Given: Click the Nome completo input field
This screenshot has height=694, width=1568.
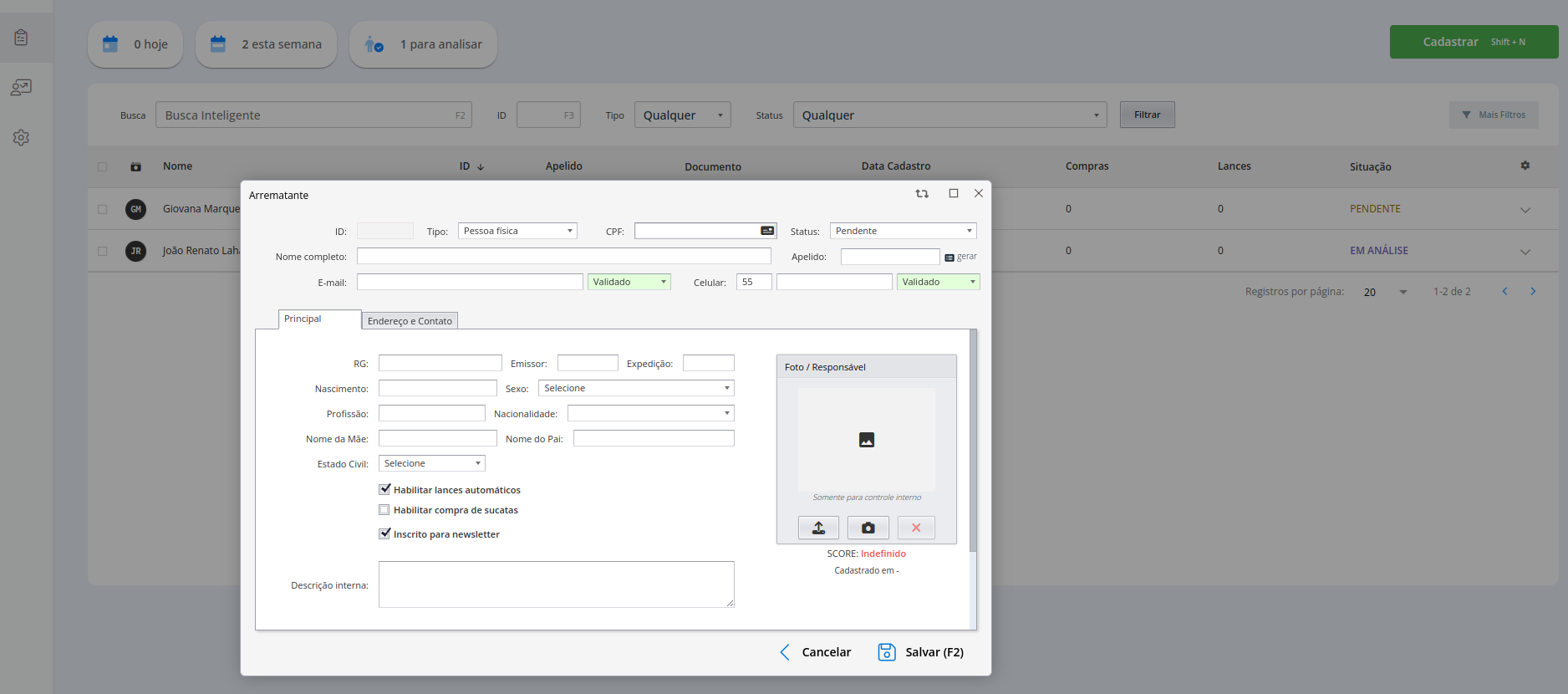Looking at the screenshot, I should (563, 257).
